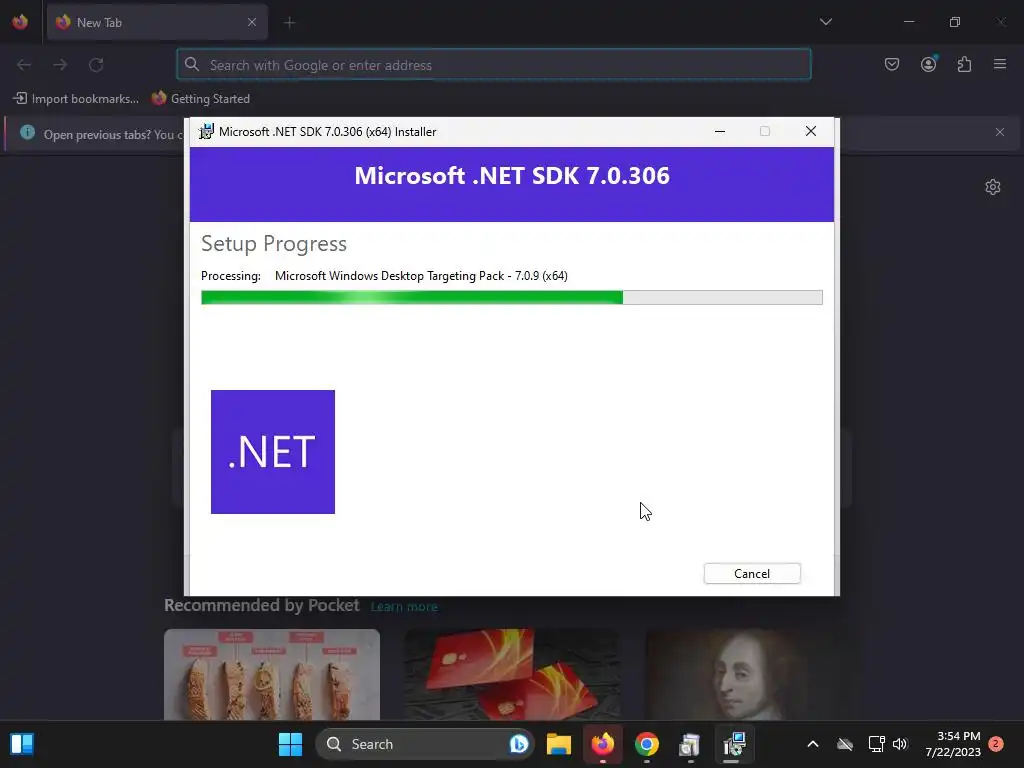Viewport: 1024px width, 768px height.
Task: Open a new Firefox tab
Action: click(x=289, y=23)
